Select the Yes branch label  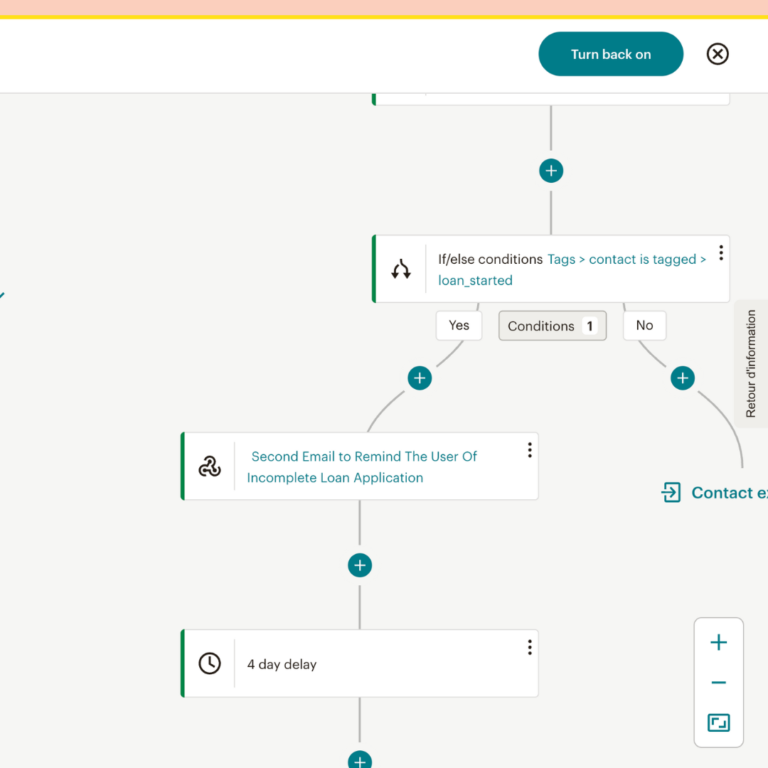coord(459,325)
